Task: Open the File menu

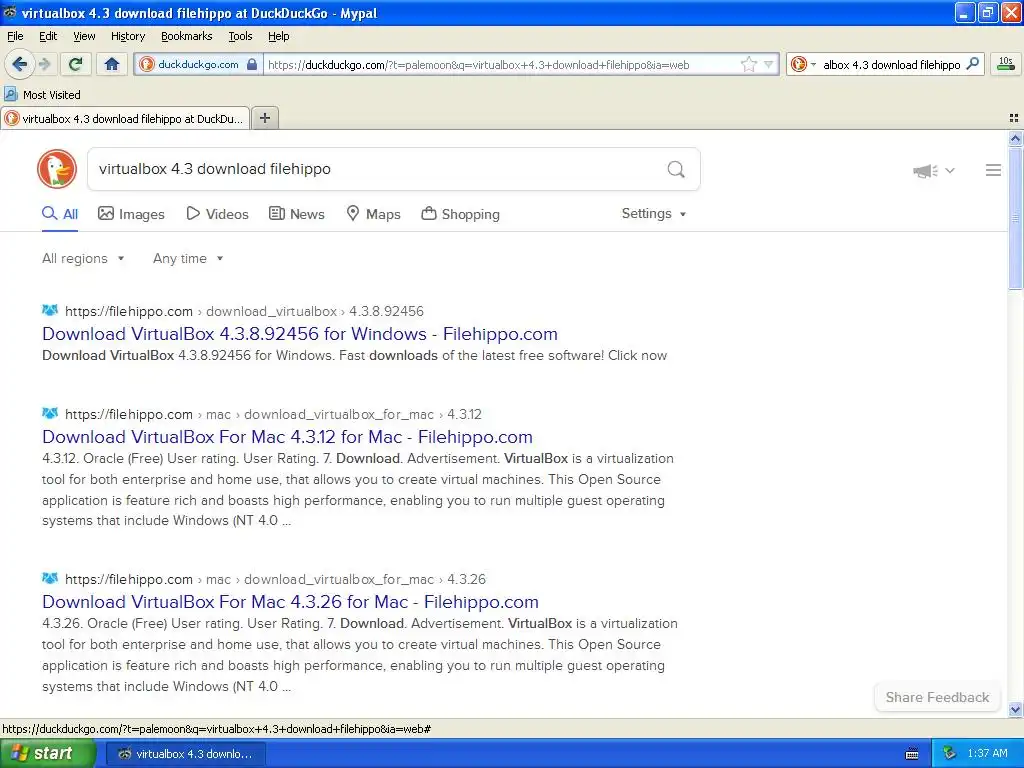Action: tap(15, 36)
